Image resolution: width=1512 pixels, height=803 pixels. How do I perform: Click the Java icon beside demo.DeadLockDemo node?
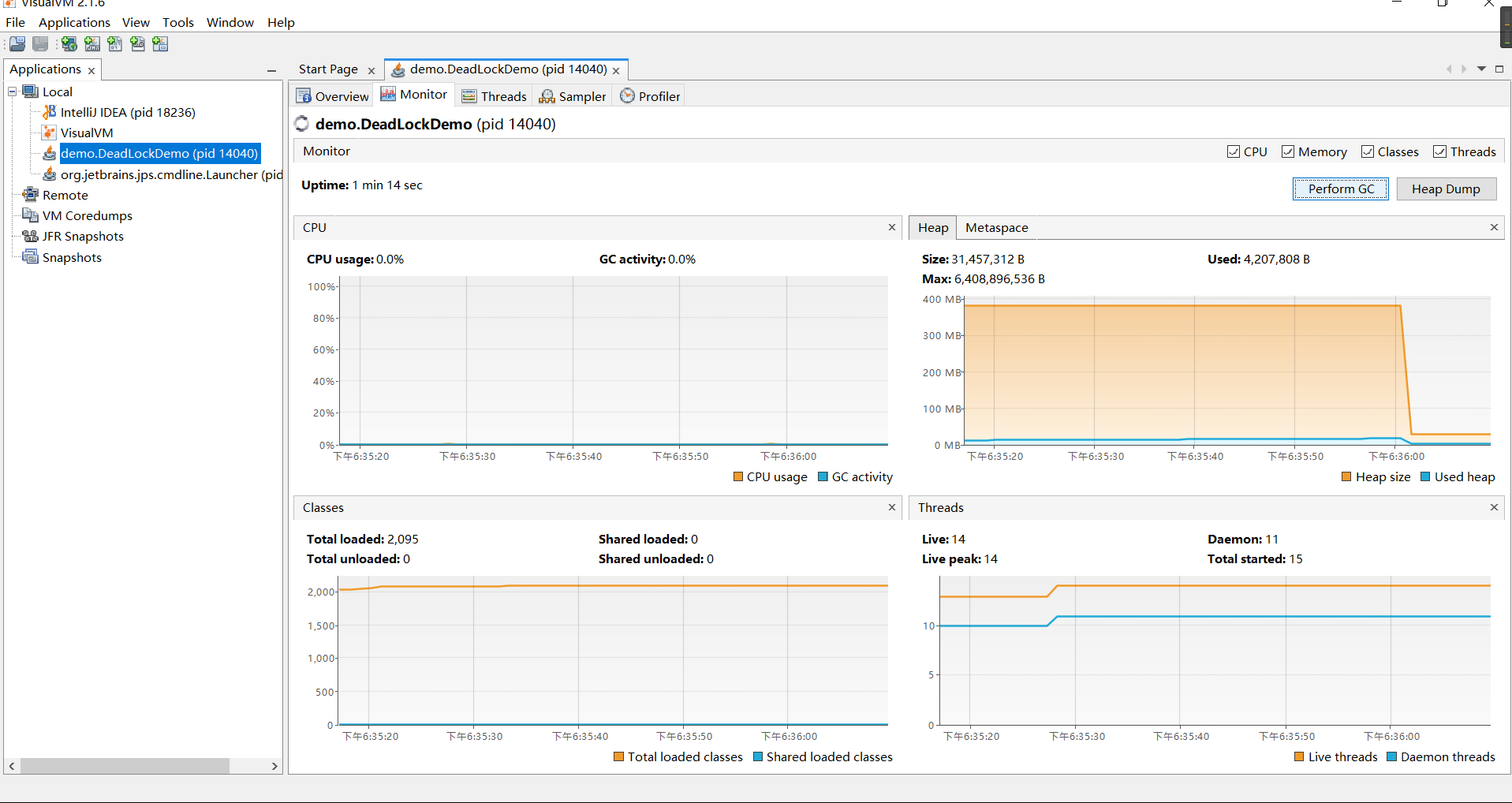[50, 153]
